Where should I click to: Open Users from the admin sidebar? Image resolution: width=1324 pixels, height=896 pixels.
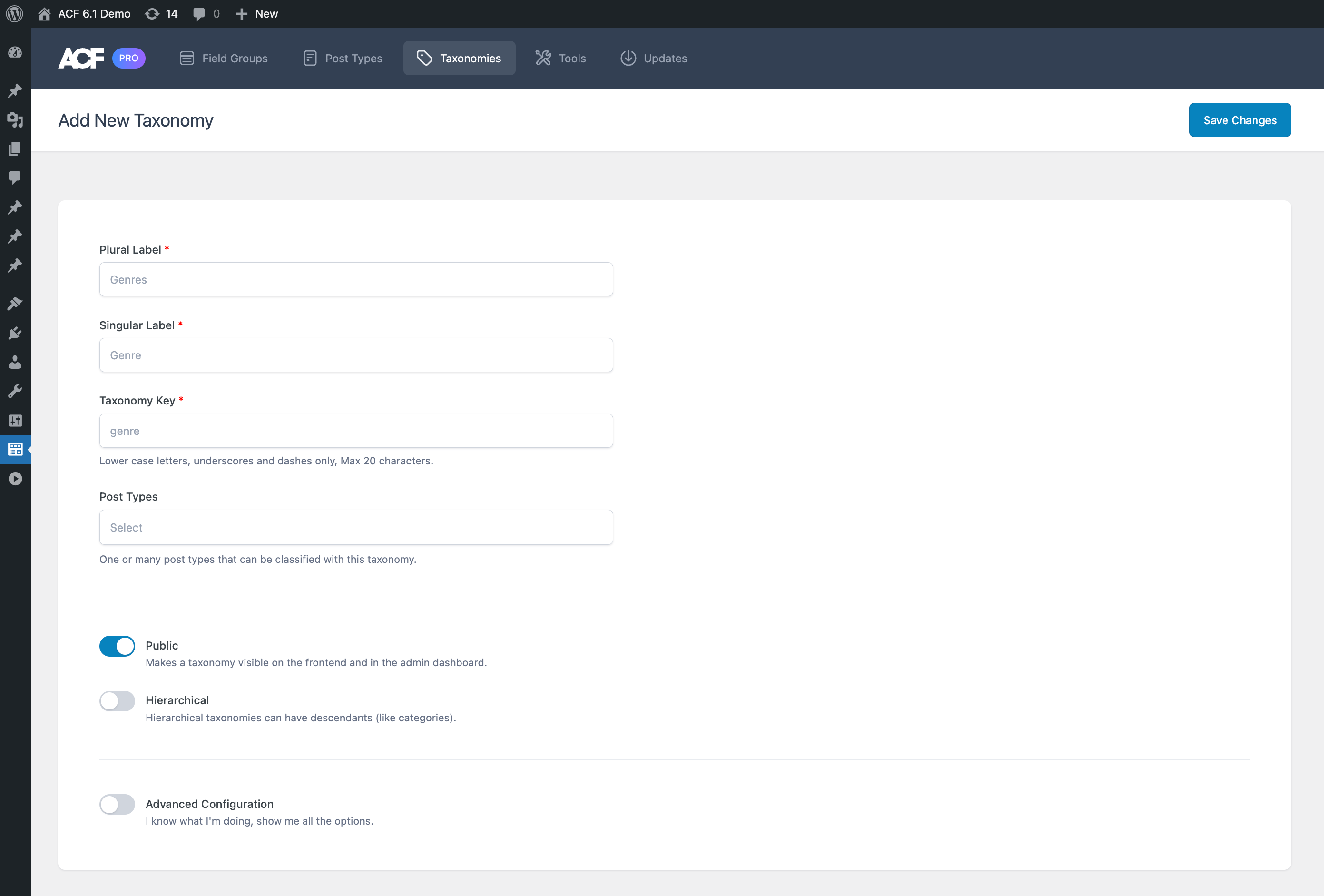coord(15,362)
